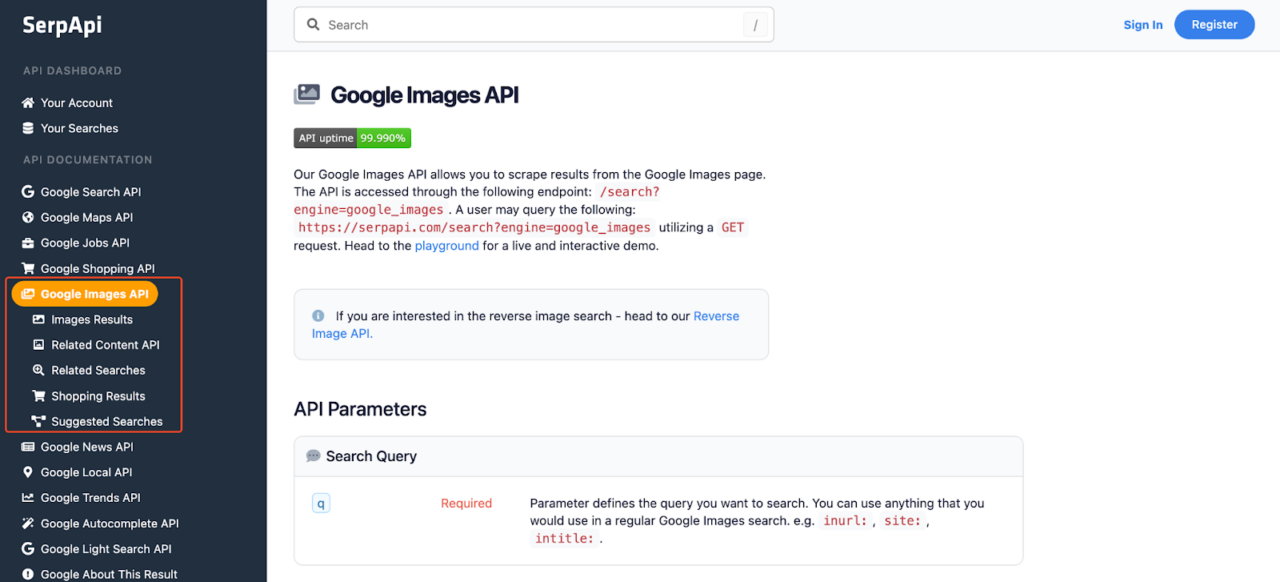Click inside the Search input field

(530, 25)
